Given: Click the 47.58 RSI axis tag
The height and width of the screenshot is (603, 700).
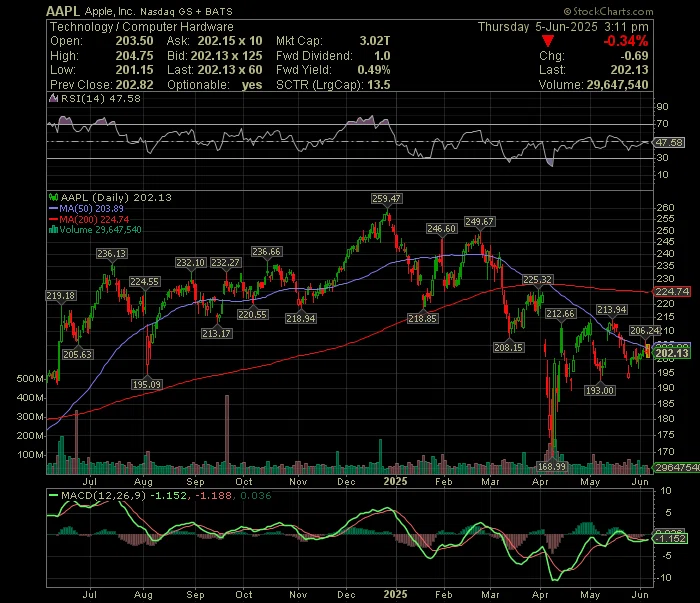Looking at the screenshot, I should pyautogui.click(x=669, y=142).
